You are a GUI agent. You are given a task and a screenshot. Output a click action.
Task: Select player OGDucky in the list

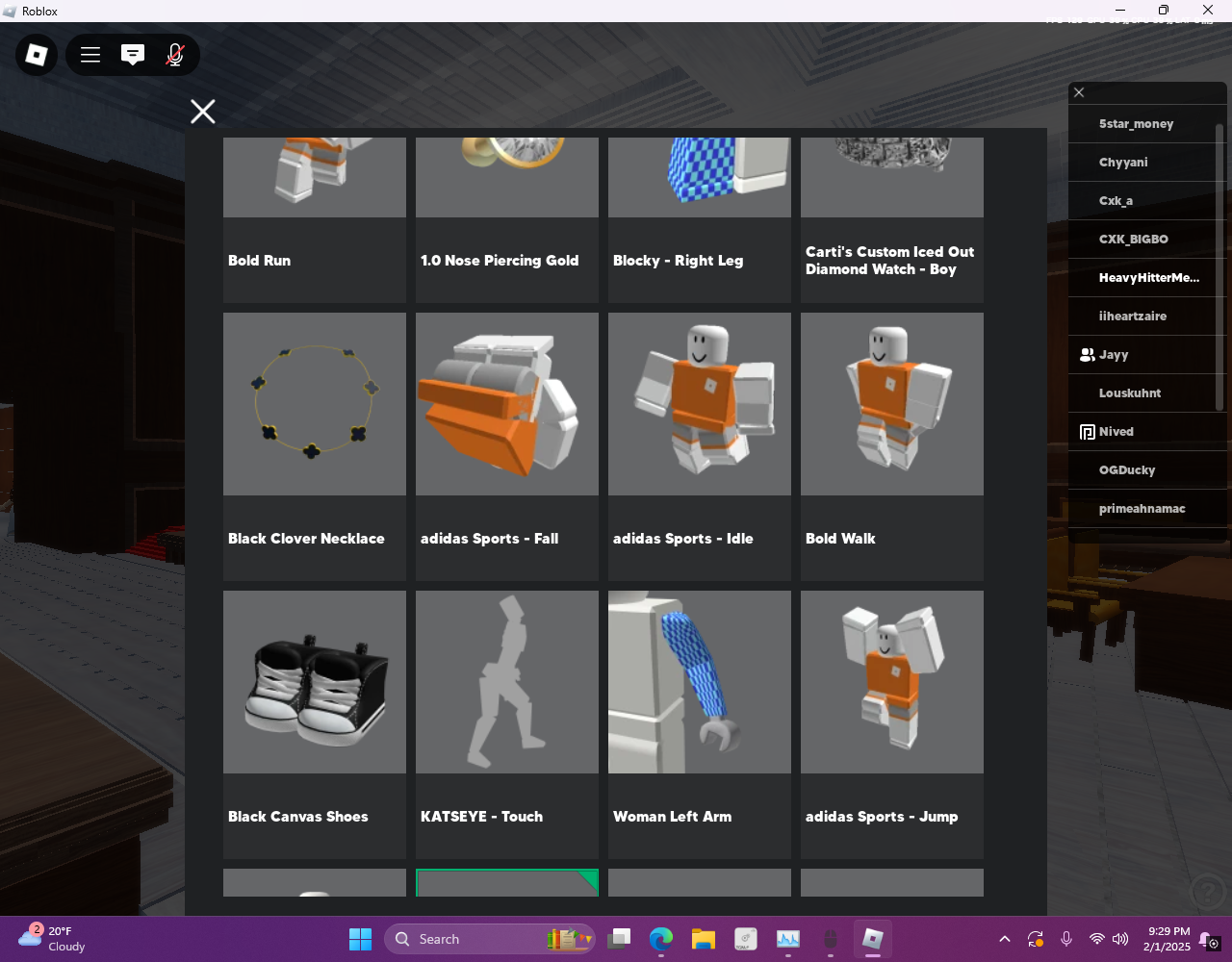[1142, 470]
